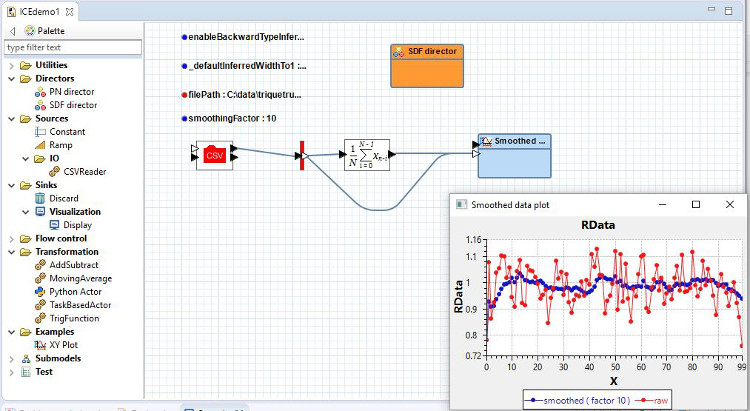750x411 pixels.
Task: Expand the Test palette group
Action: pyautogui.click(x=12, y=371)
